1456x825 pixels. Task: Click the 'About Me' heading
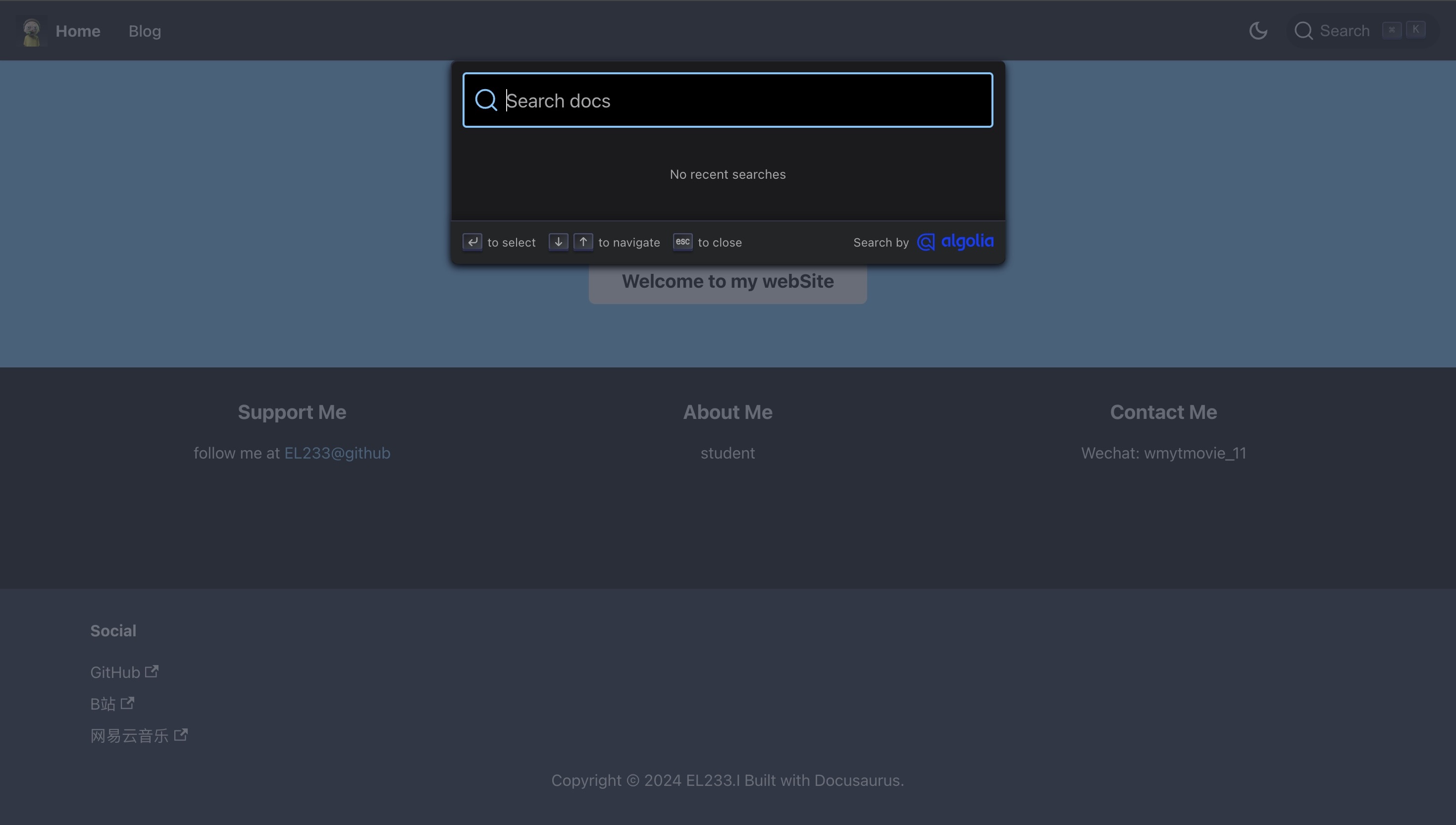pyautogui.click(x=728, y=412)
